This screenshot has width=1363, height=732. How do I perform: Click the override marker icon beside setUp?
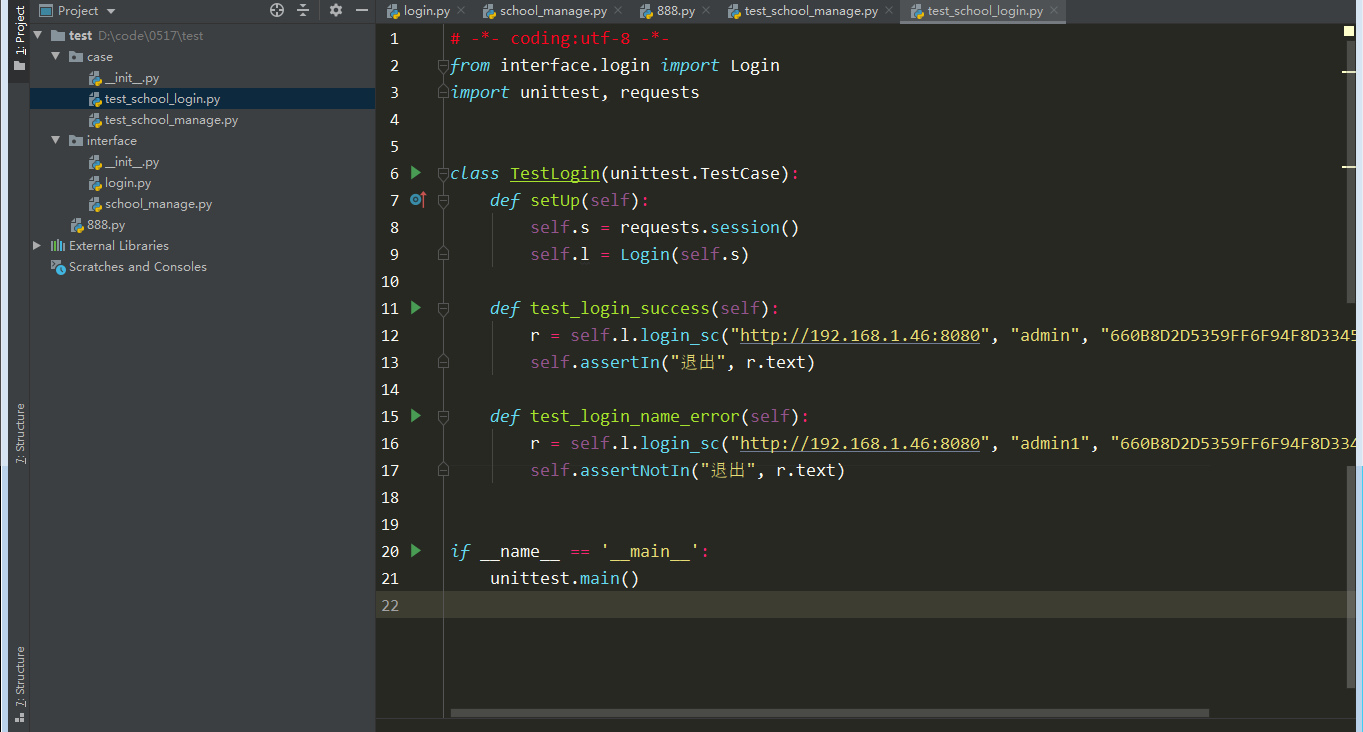pyautogui.click(x=418, y=200)
